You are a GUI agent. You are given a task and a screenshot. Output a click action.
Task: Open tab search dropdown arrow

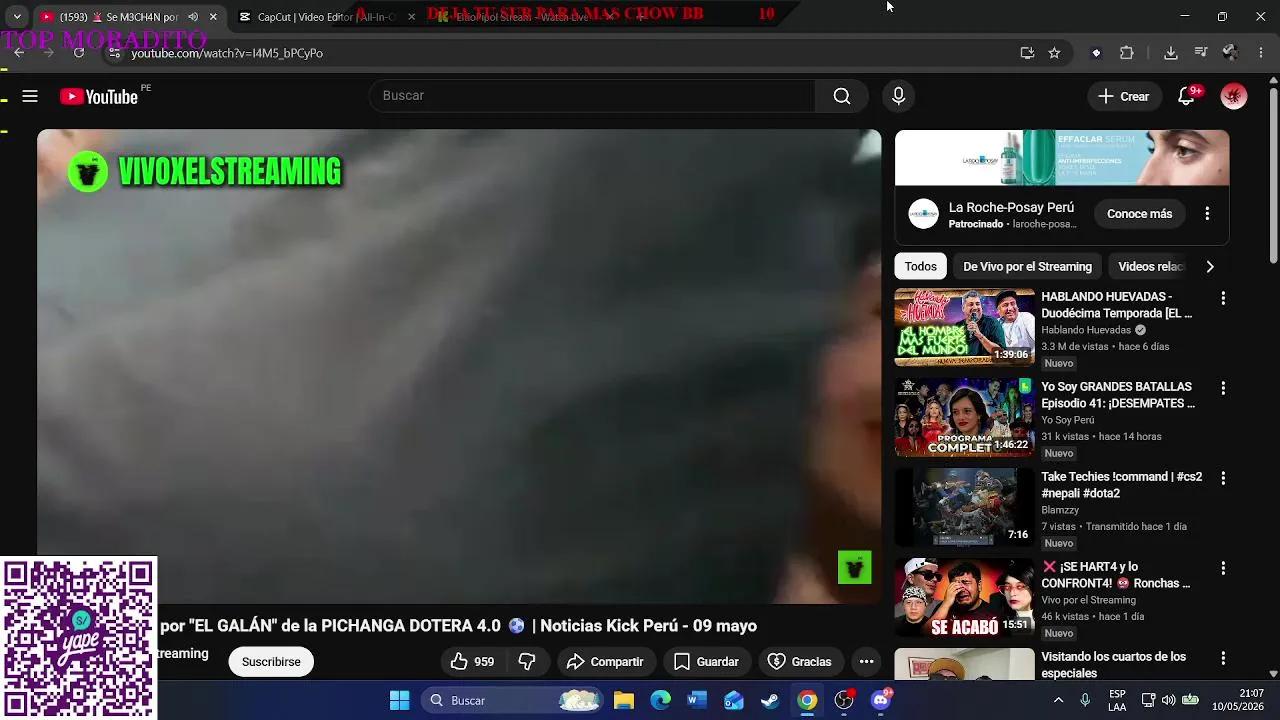tap(17, 17)
